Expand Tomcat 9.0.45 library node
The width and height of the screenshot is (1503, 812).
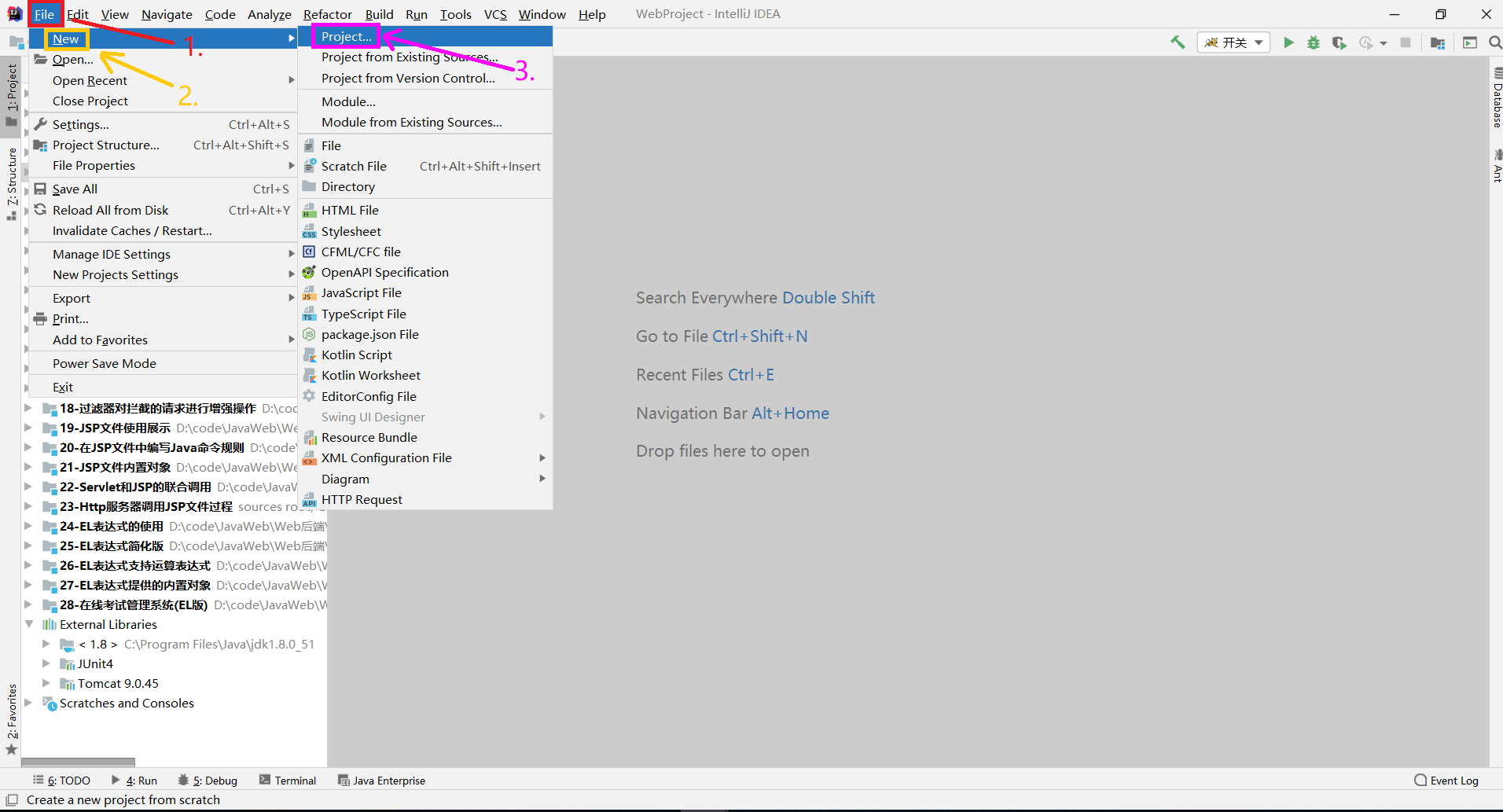coord(46,683)
